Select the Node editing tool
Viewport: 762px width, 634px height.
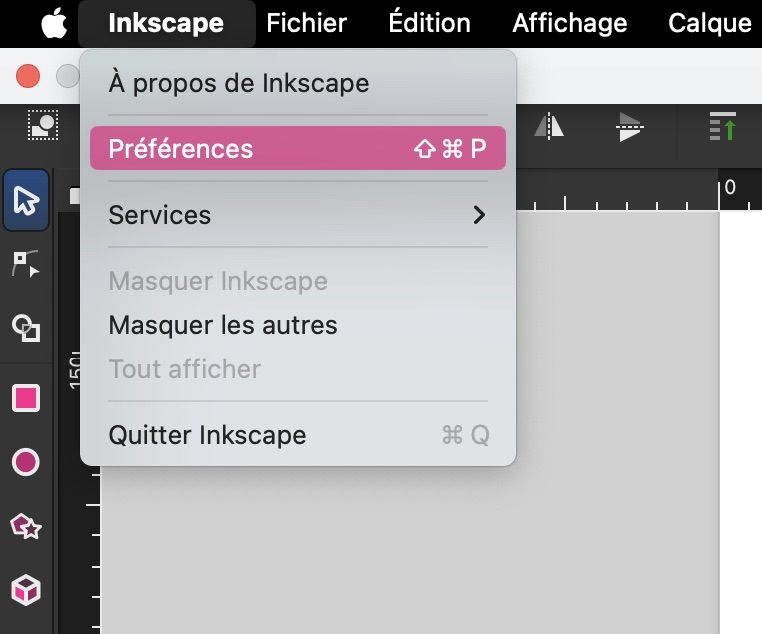pyautogui.click(x=25, y=264)
